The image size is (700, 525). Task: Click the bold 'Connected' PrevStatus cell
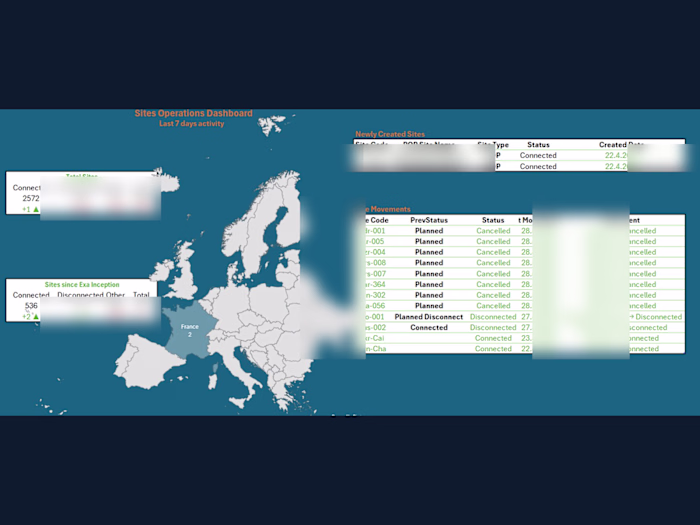pyautogui.click(x=429, y=327)
